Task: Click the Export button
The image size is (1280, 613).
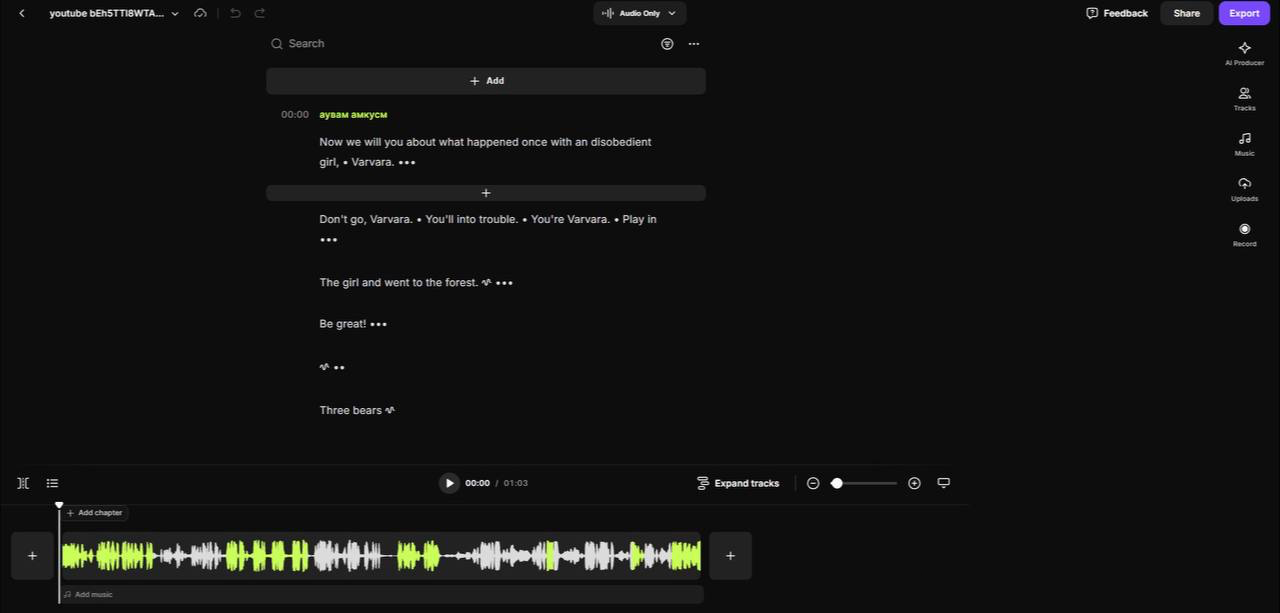Action: click(x=1244, y=13)
